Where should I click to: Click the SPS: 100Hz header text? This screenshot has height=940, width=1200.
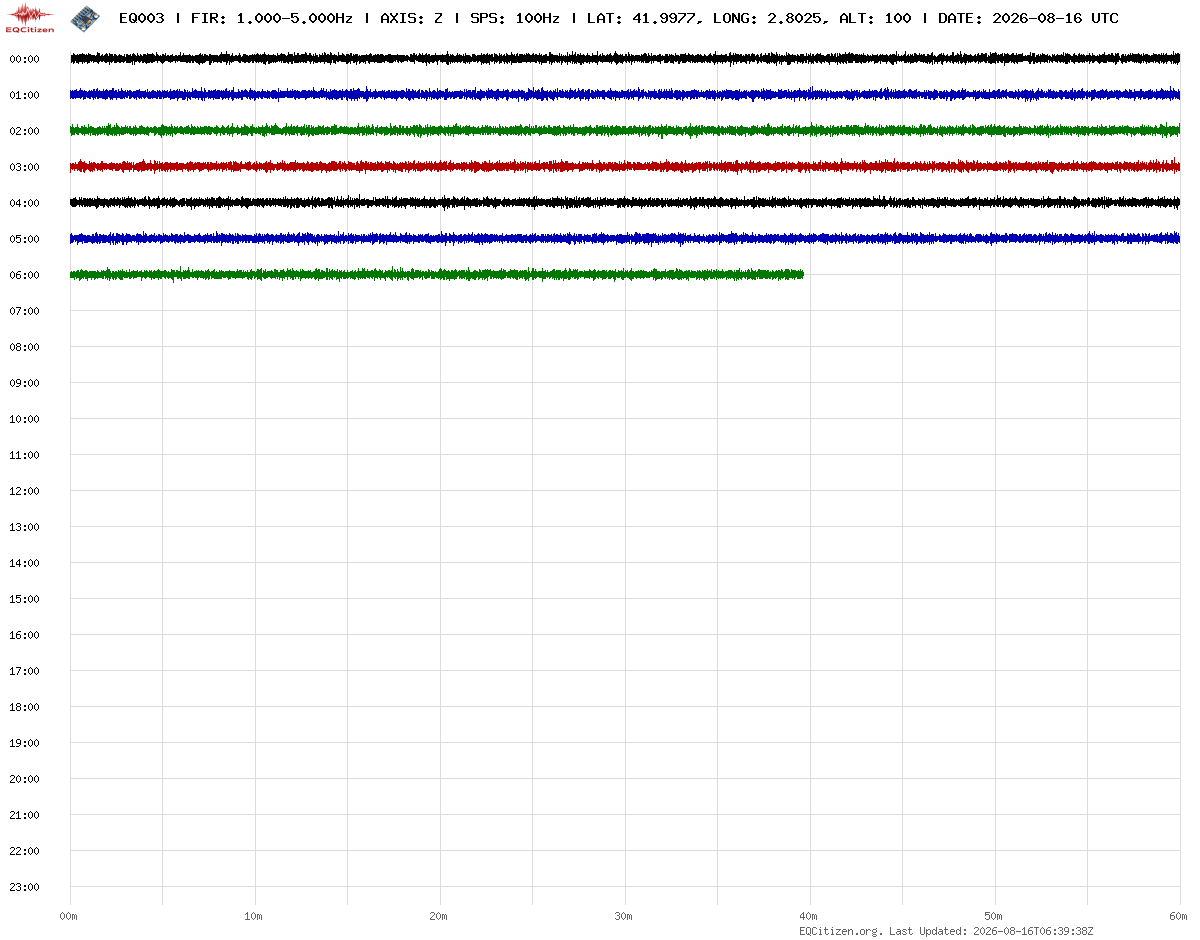(x=515, y=19)
